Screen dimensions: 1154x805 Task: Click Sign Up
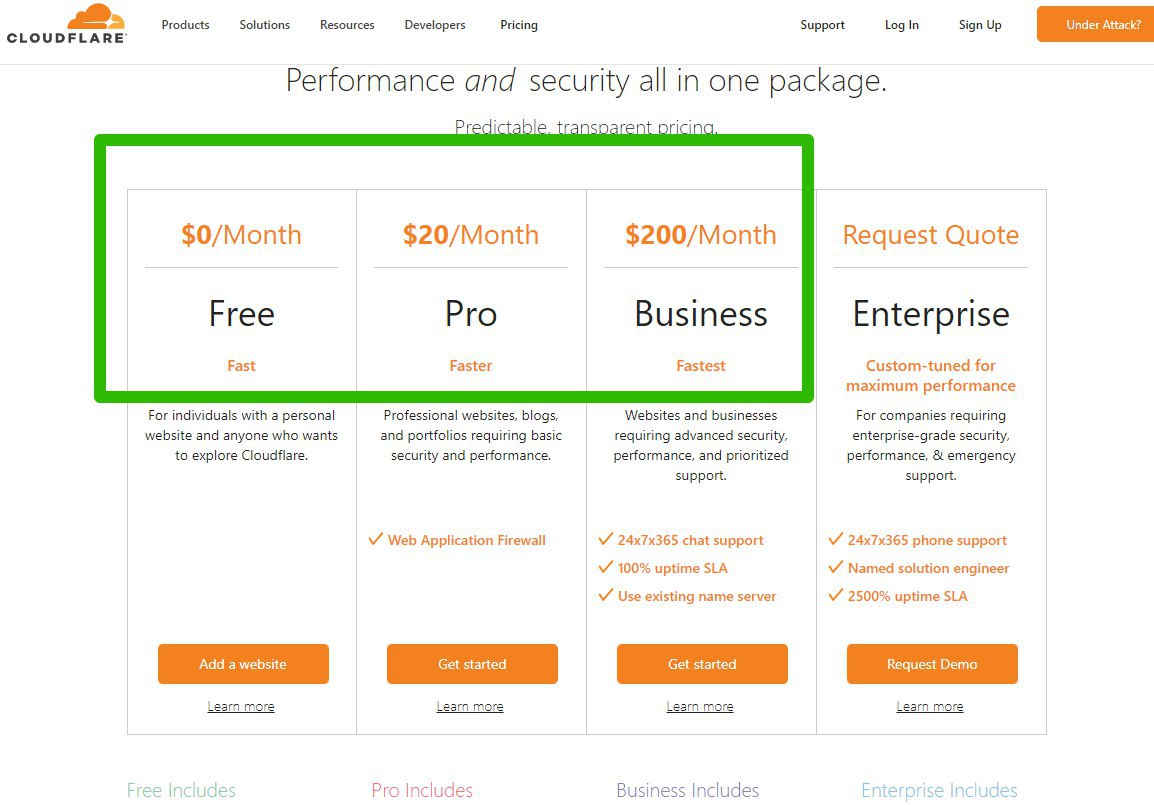980,25
